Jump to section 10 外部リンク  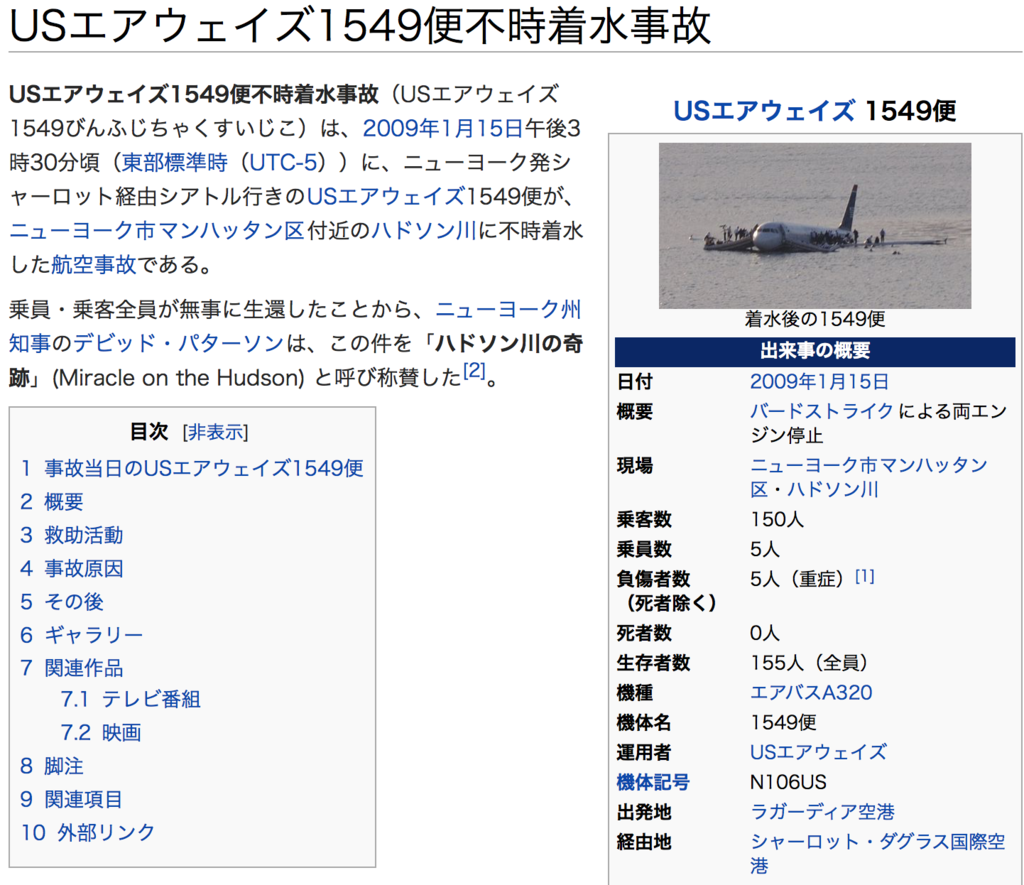tap(88, 833)
